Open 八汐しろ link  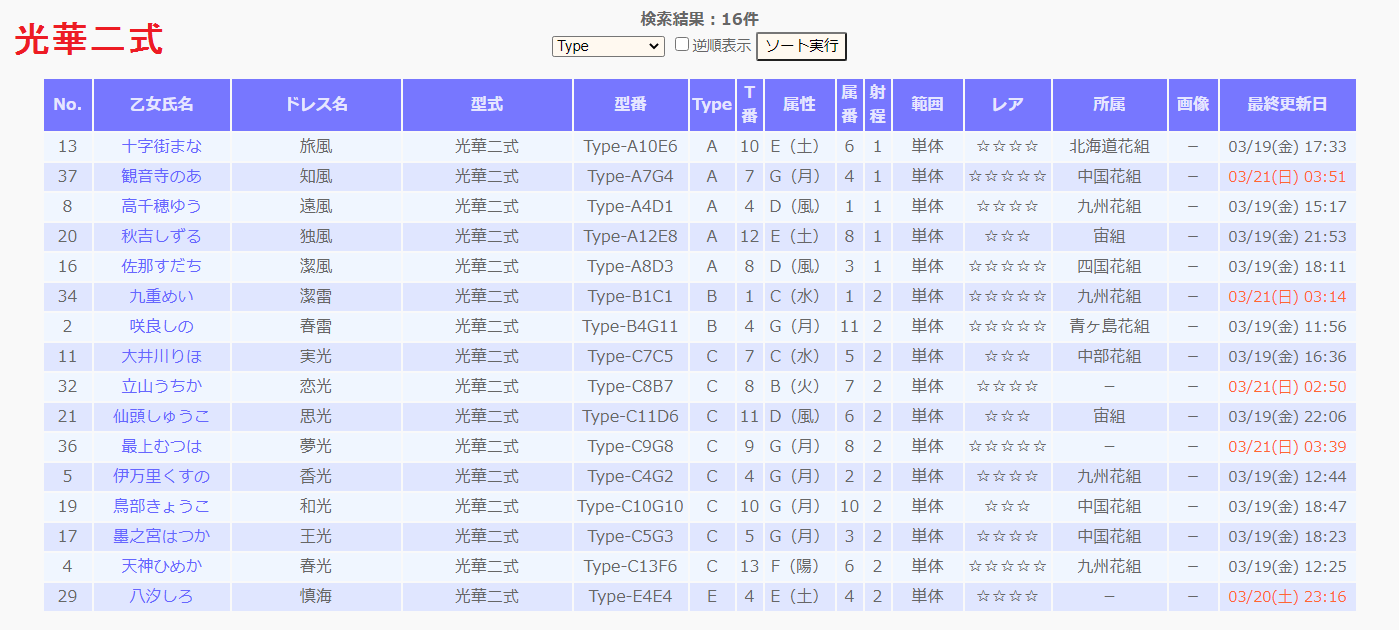click(x=161, y=596)
